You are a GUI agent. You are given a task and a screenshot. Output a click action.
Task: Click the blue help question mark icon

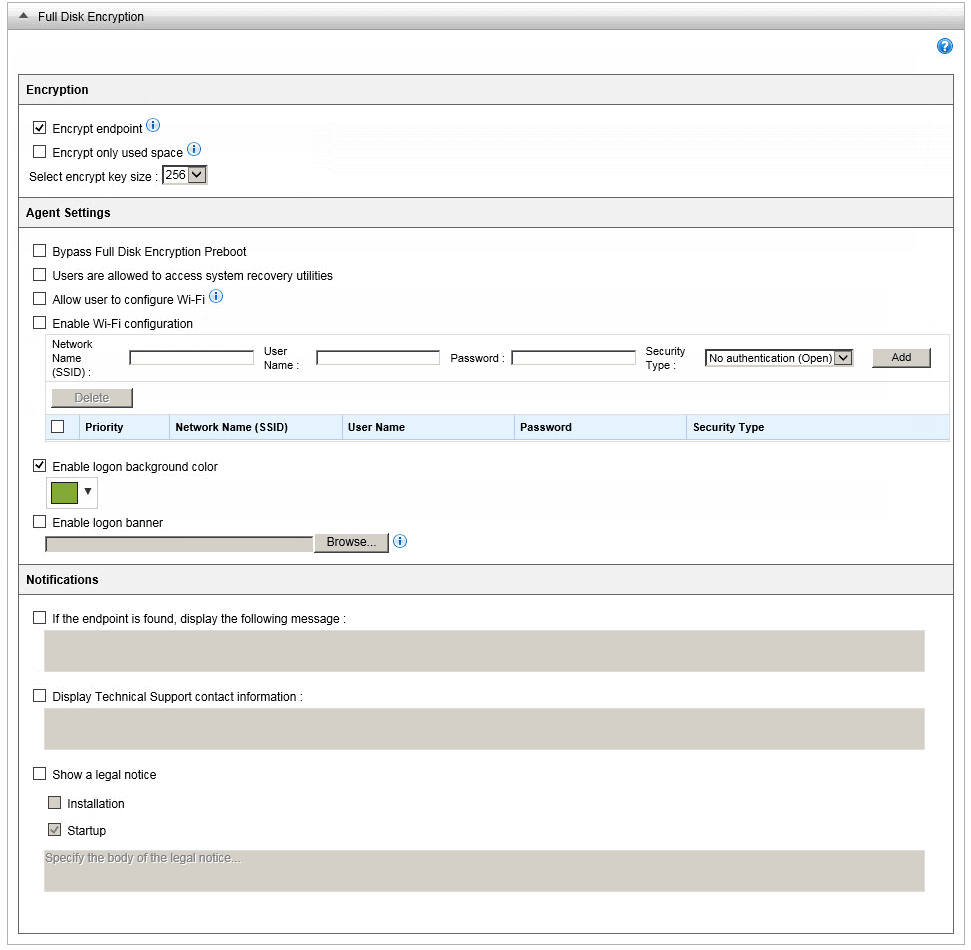click(944, 47)
